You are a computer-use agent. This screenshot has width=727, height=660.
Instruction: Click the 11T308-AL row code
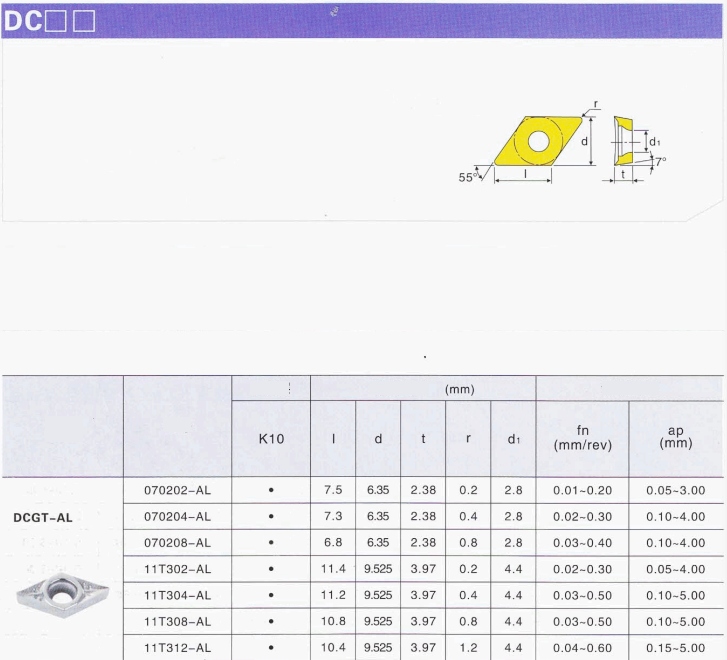point(178,622)
